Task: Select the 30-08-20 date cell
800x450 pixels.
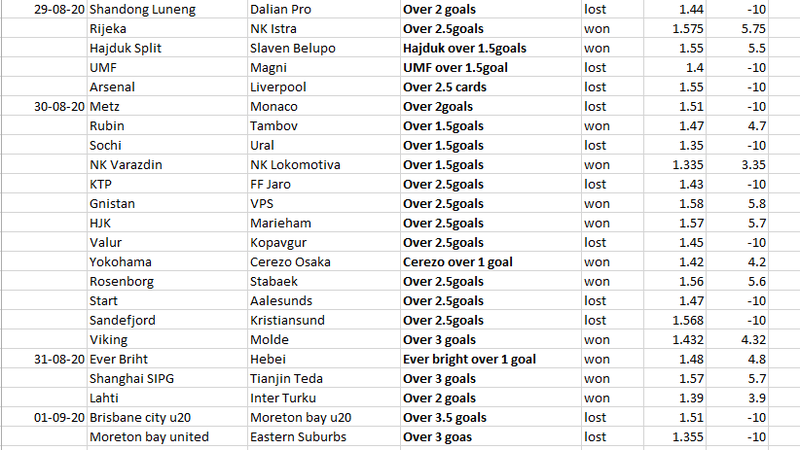Action: click(44, 106)
